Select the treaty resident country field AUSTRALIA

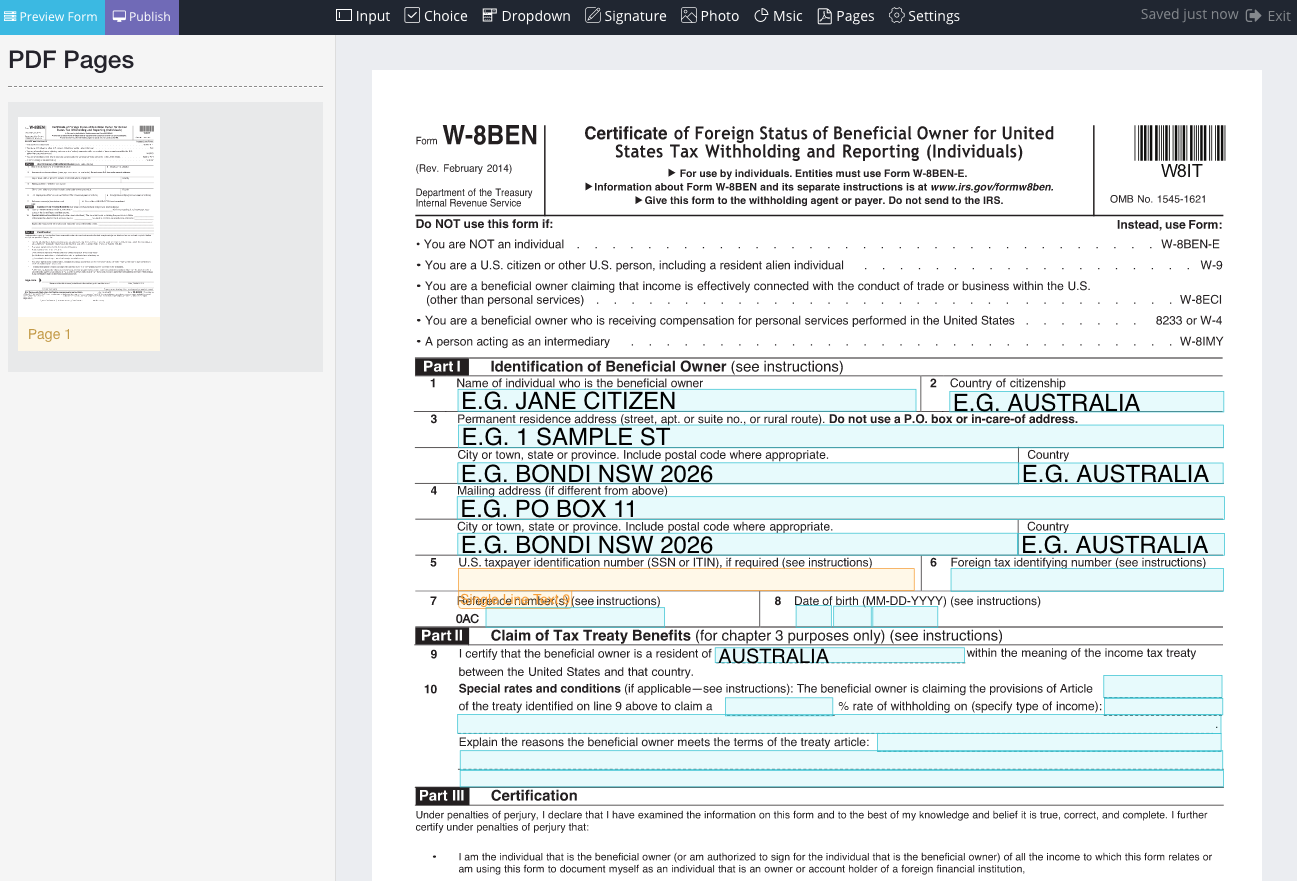[839, 656]
